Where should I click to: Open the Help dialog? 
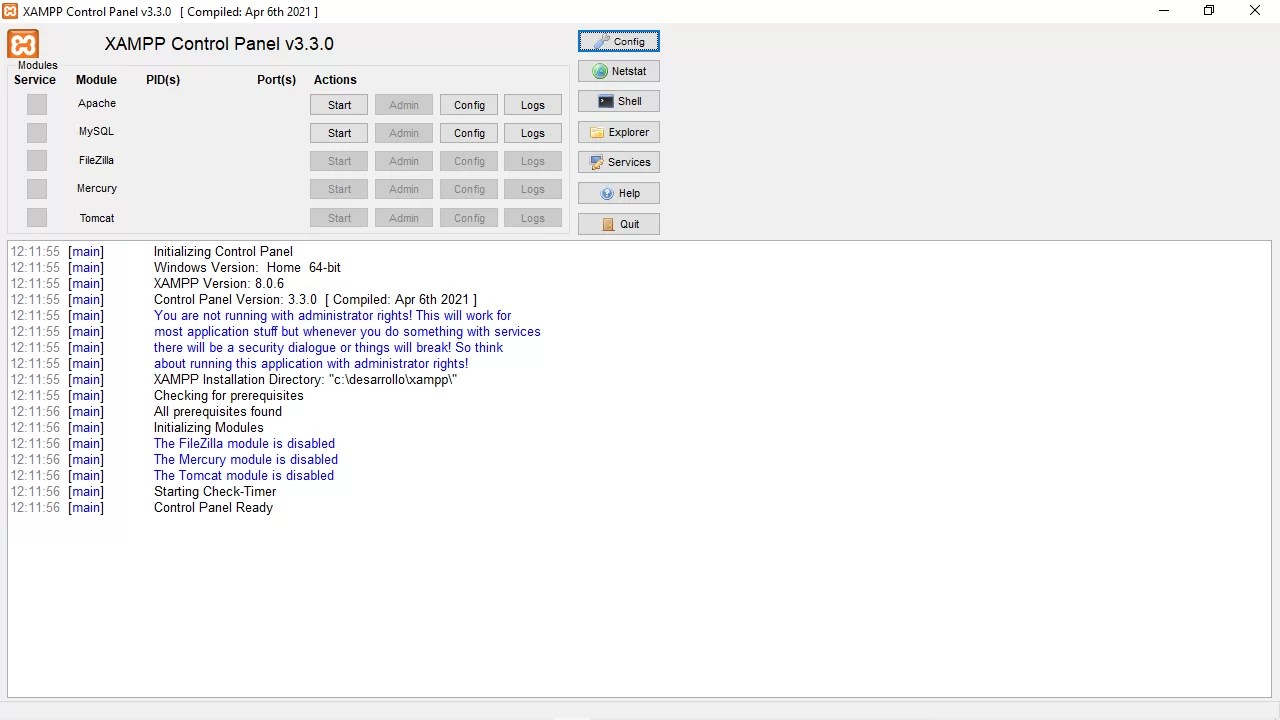point(618,193)
